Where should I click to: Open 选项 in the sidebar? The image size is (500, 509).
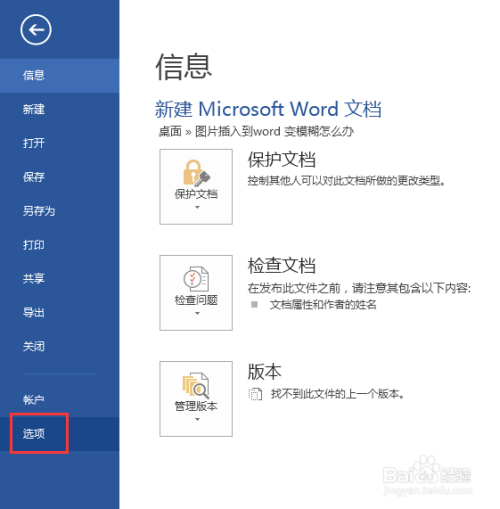tap(60, 434)
